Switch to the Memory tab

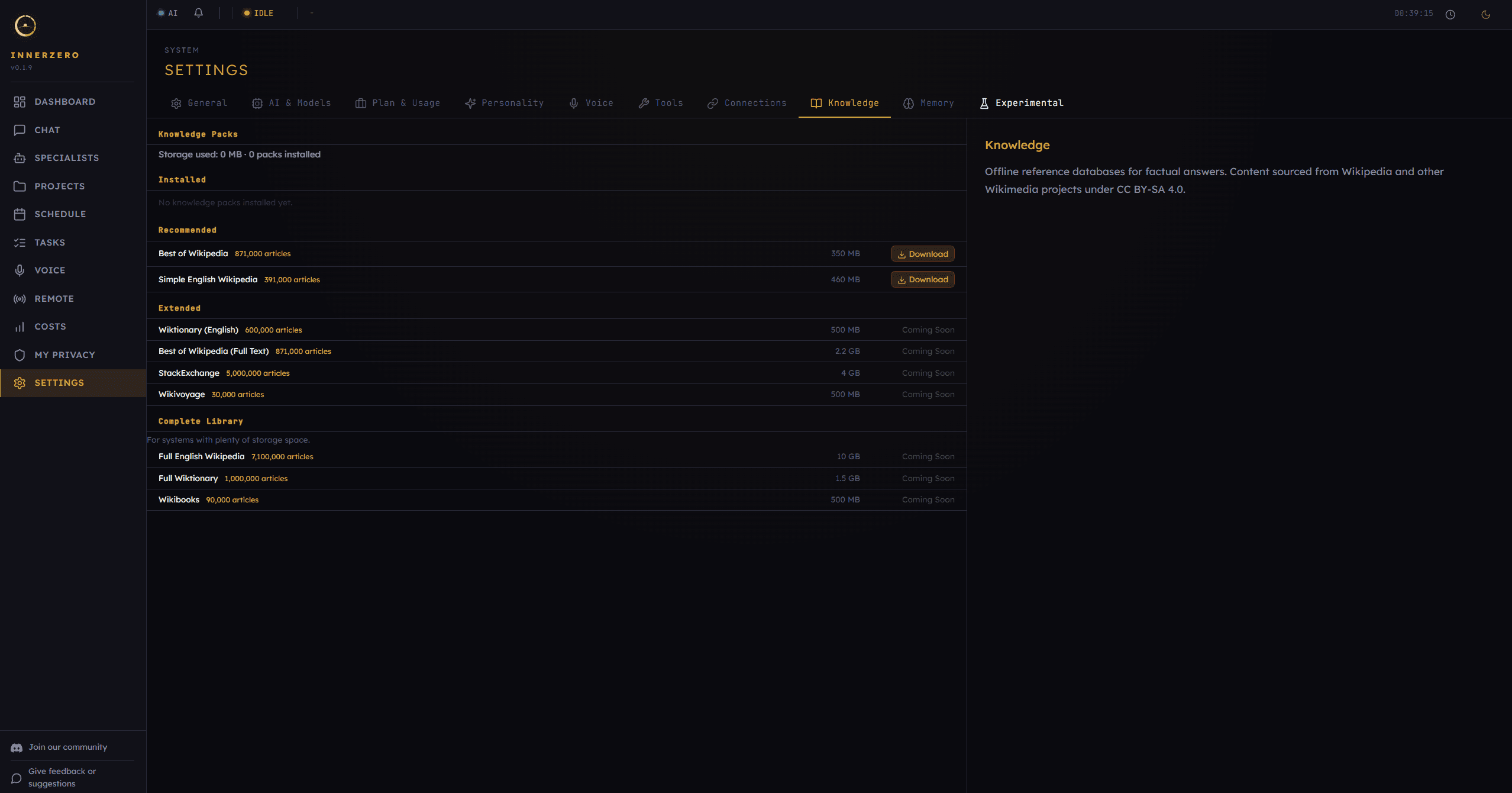[929, 103]
